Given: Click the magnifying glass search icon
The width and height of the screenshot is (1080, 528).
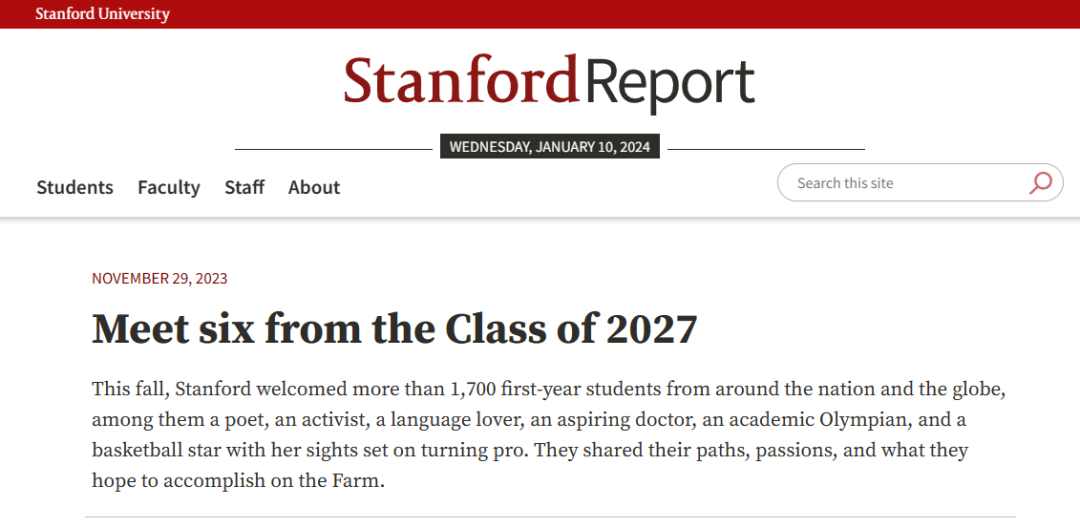Looking at the screenshot, I should (1040, 182).
